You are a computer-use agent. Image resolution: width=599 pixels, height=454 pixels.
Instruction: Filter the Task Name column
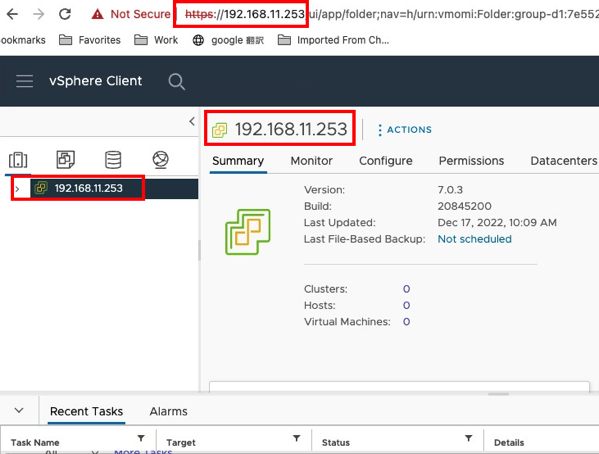[x=141, y=438]
